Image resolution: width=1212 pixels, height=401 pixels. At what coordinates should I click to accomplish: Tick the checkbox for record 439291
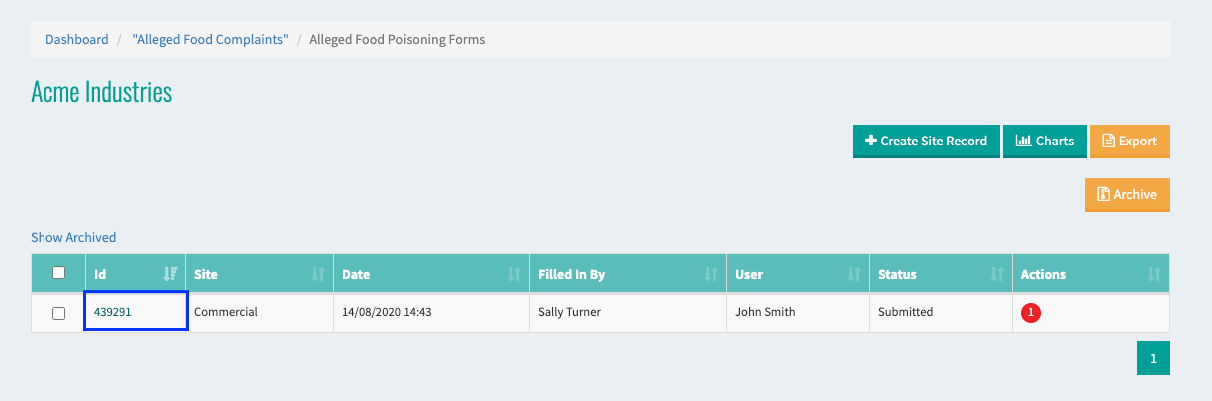click(x=58, y=313)
